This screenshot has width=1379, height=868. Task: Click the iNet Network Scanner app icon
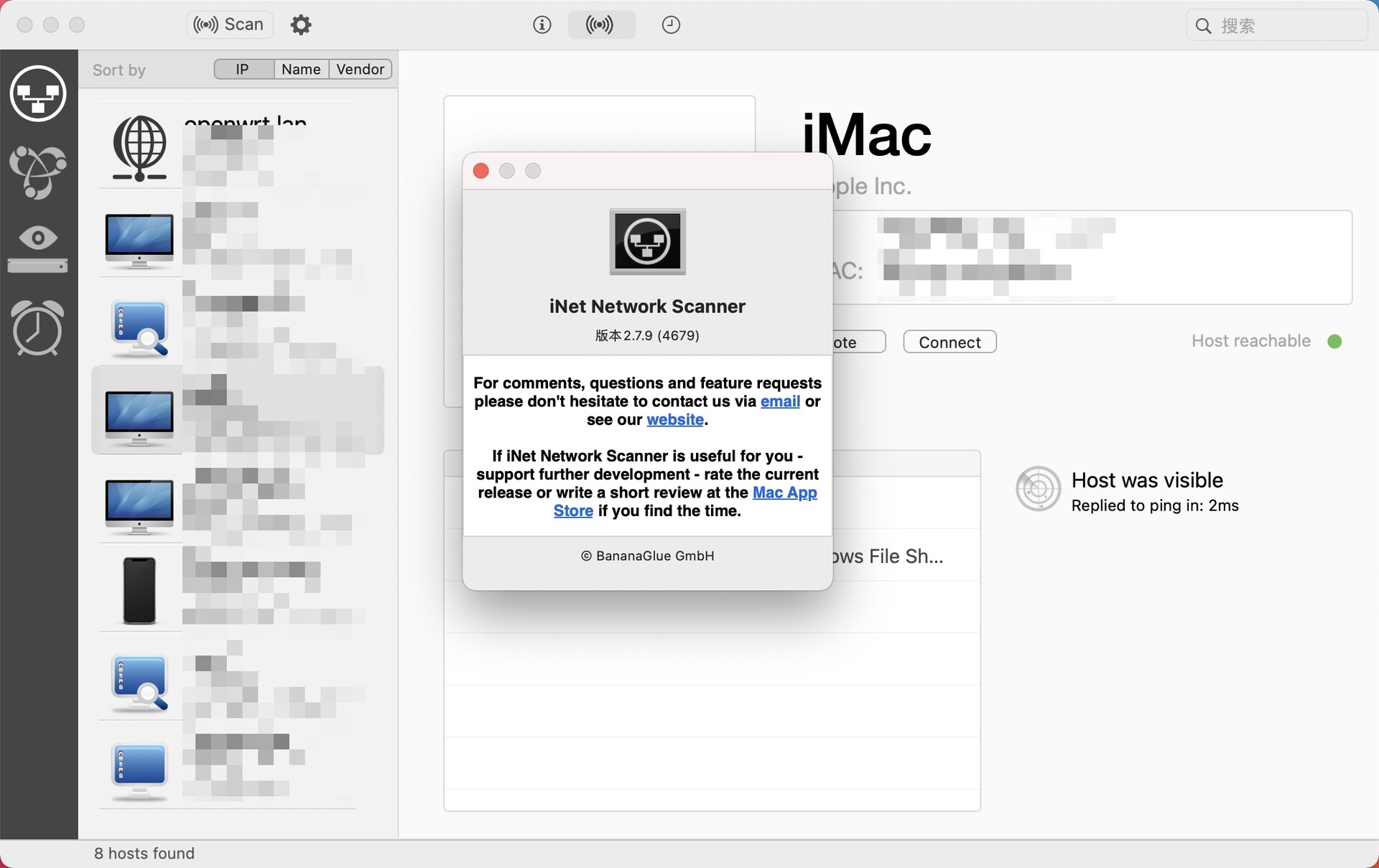coord(648,242)
